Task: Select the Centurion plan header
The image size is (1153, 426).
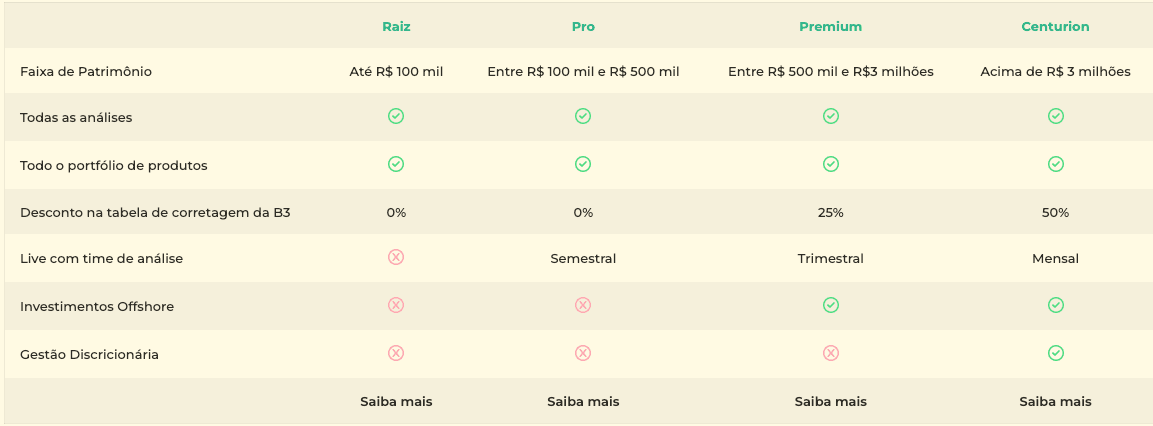Action: pos(1055,27)
